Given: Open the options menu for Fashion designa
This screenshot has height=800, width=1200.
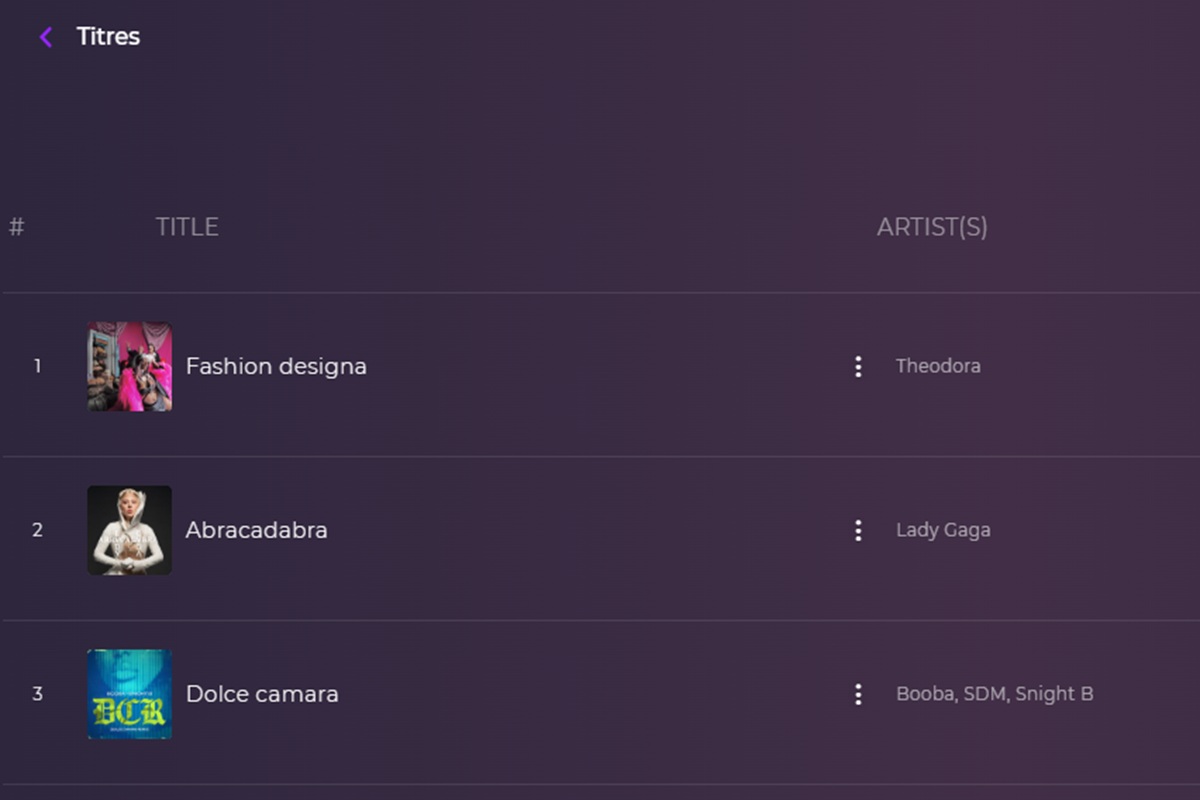Looking at the screenshot, I should (858, 366).
